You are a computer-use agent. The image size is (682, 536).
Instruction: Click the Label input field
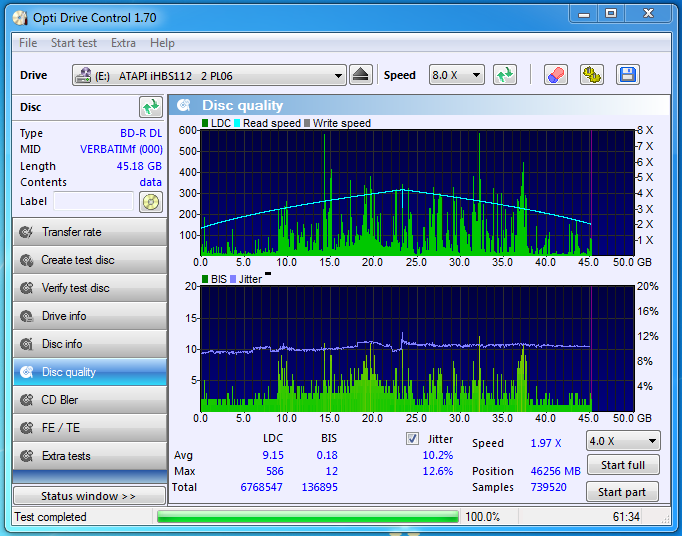(93, 201)
